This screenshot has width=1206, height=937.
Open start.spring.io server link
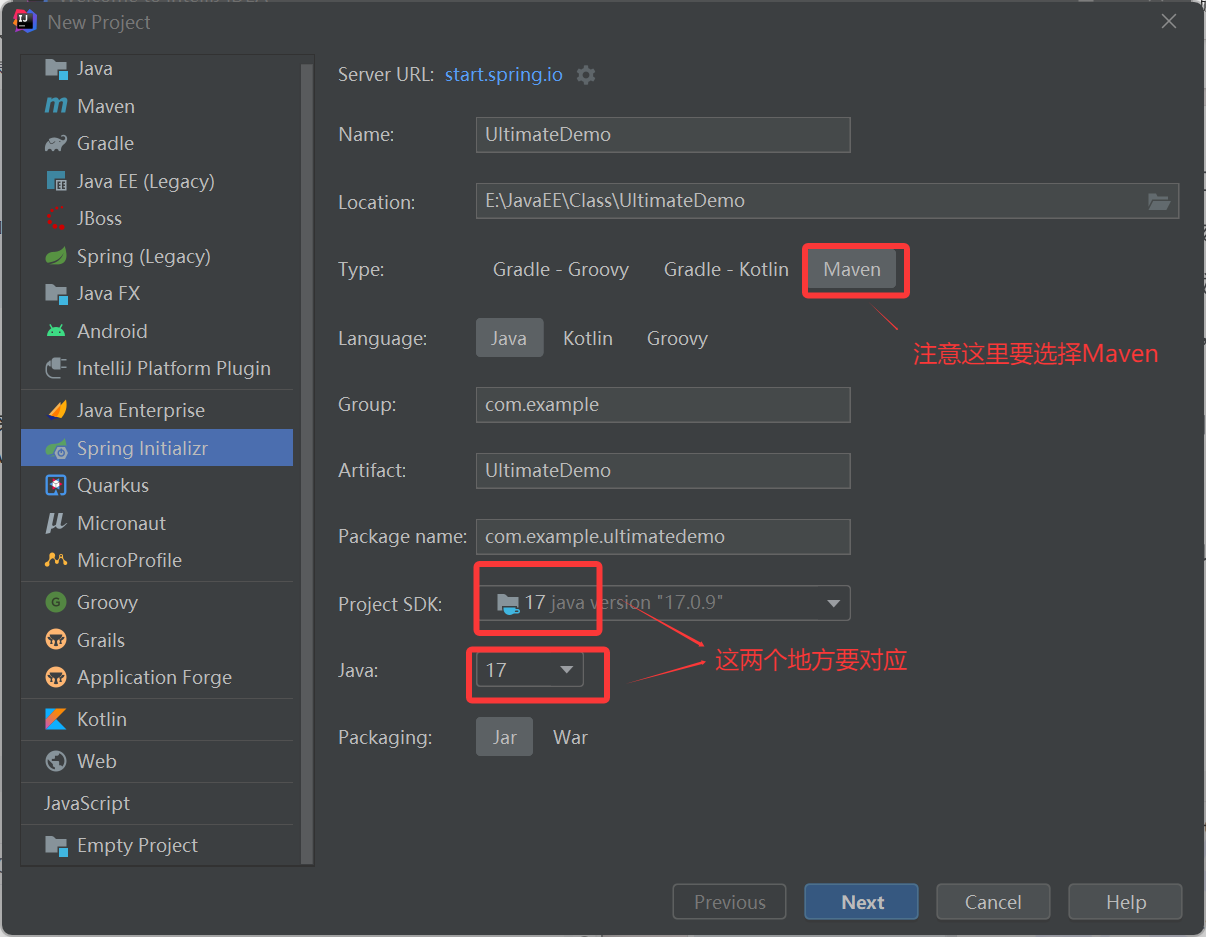(504, 75)
